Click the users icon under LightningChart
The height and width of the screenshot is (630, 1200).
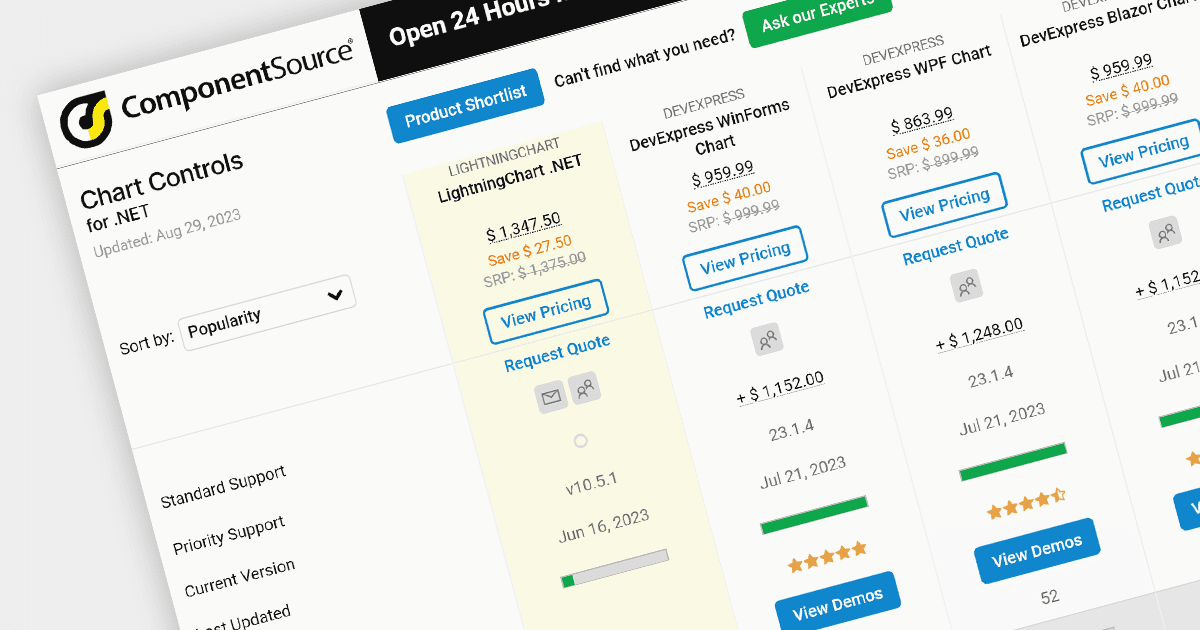[585, 387]
